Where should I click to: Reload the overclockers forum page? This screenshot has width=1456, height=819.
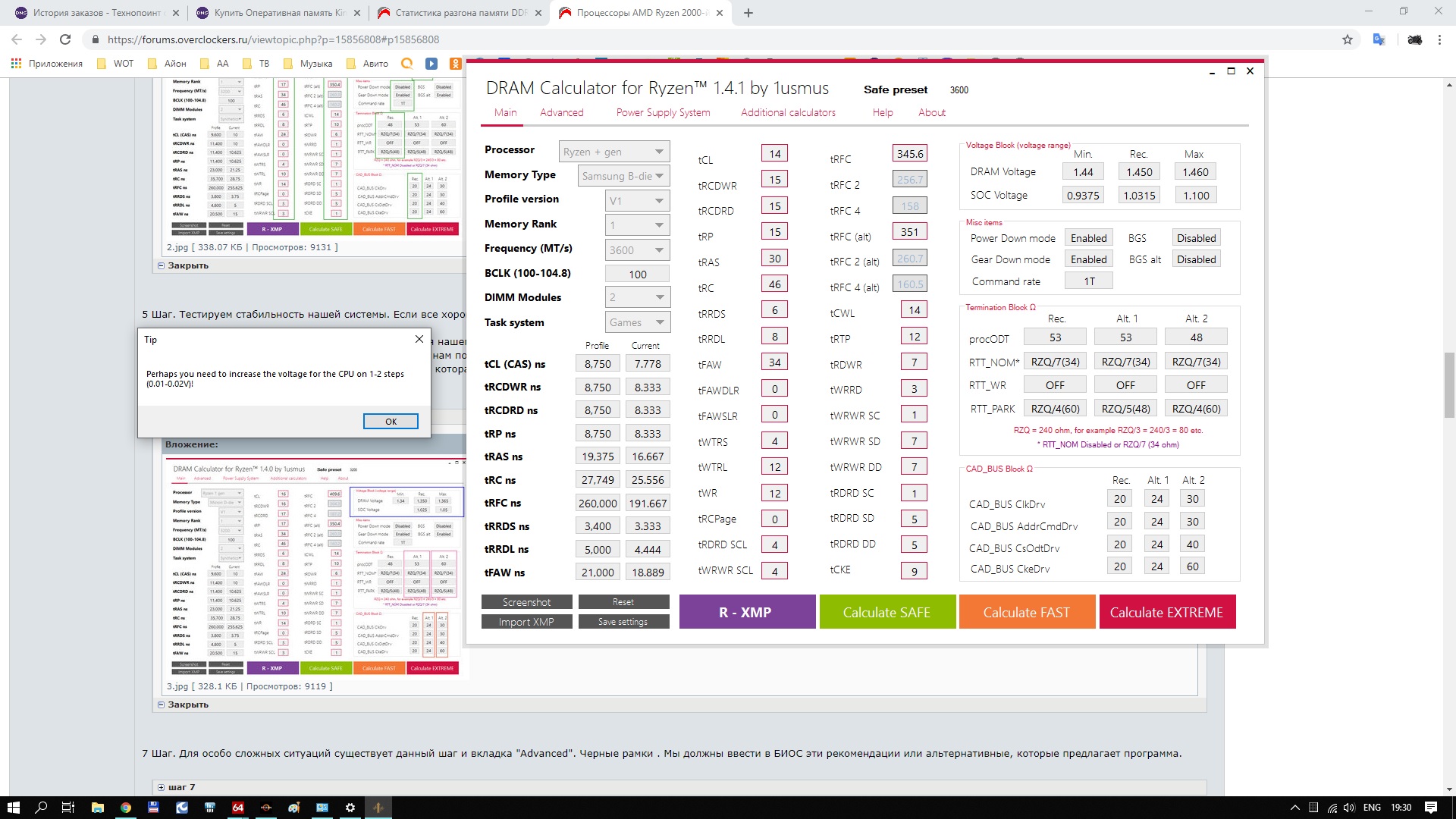coord(65,39)
